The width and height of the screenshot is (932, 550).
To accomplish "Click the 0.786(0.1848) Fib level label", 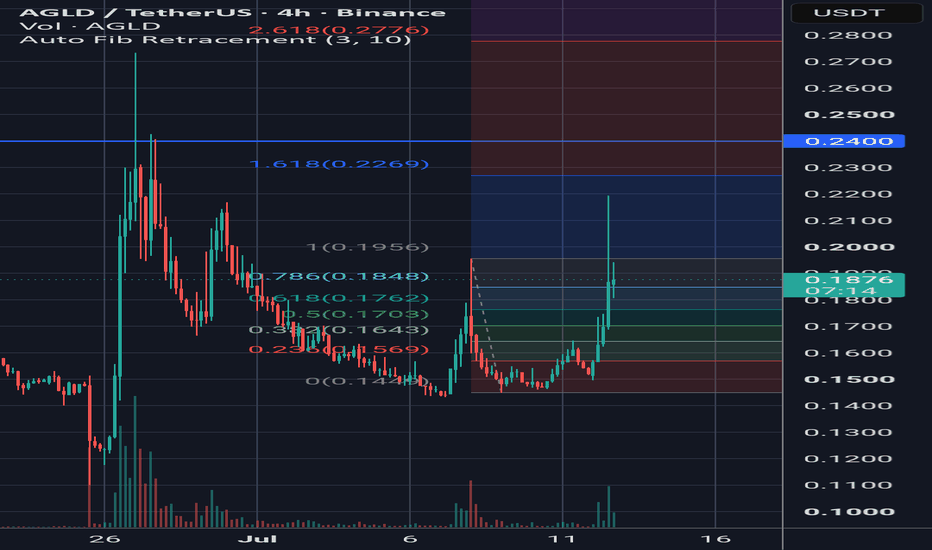I will coord(339,276).
